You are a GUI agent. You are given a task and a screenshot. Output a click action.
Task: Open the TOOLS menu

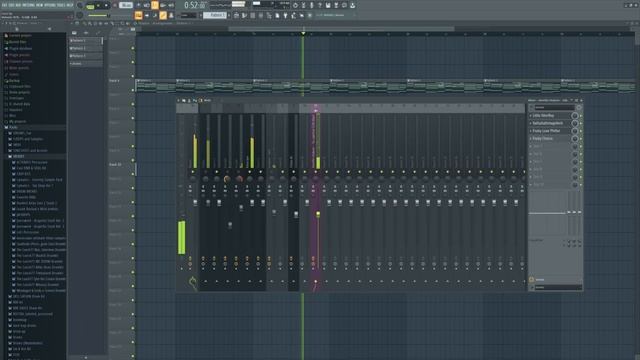pos(62,5)
